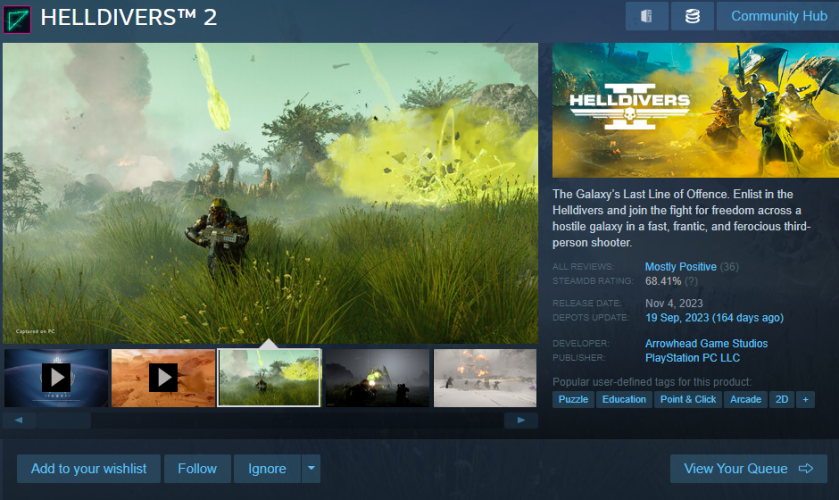
Task: Expand the Ignore dropdown arrow
Action: click(x=310, y=468)
